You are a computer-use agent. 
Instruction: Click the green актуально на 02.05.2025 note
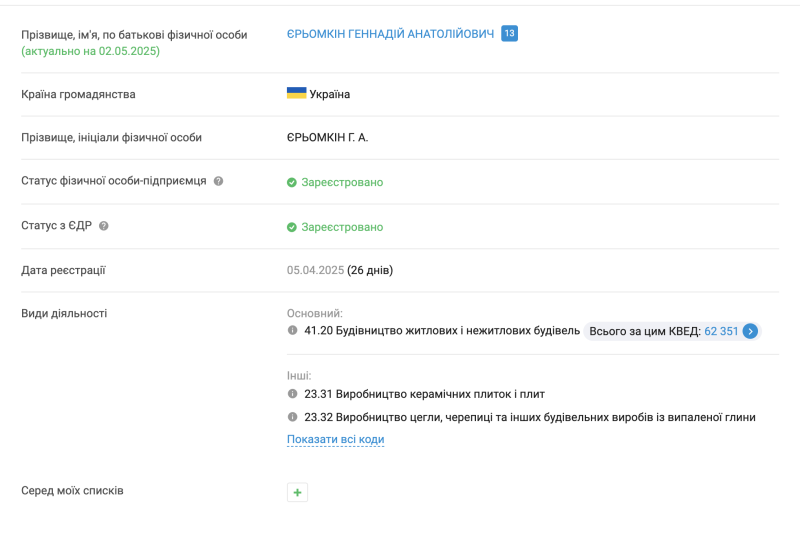coord(90,51)
